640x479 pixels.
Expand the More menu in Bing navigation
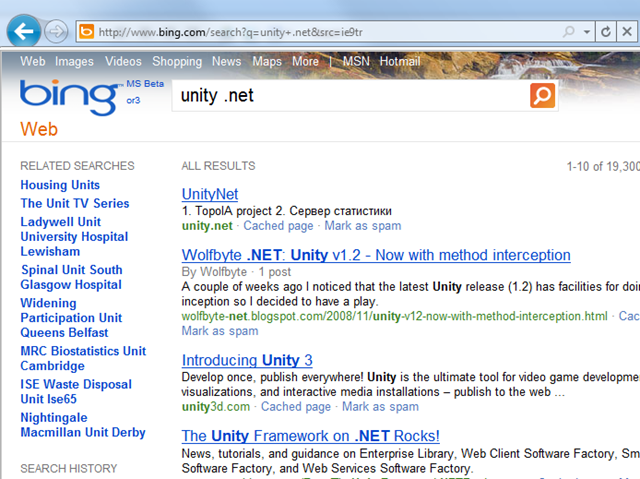305,61
